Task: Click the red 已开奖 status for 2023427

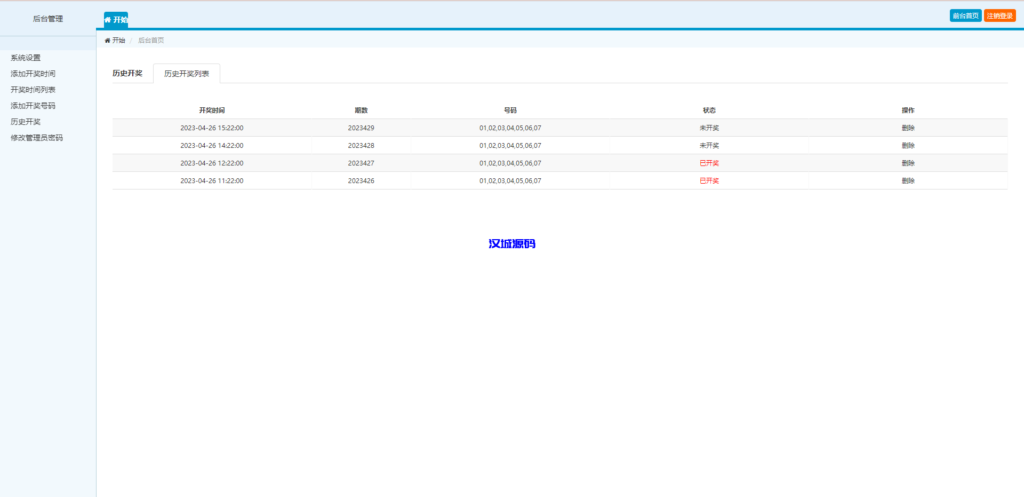Action: [709, 163]
